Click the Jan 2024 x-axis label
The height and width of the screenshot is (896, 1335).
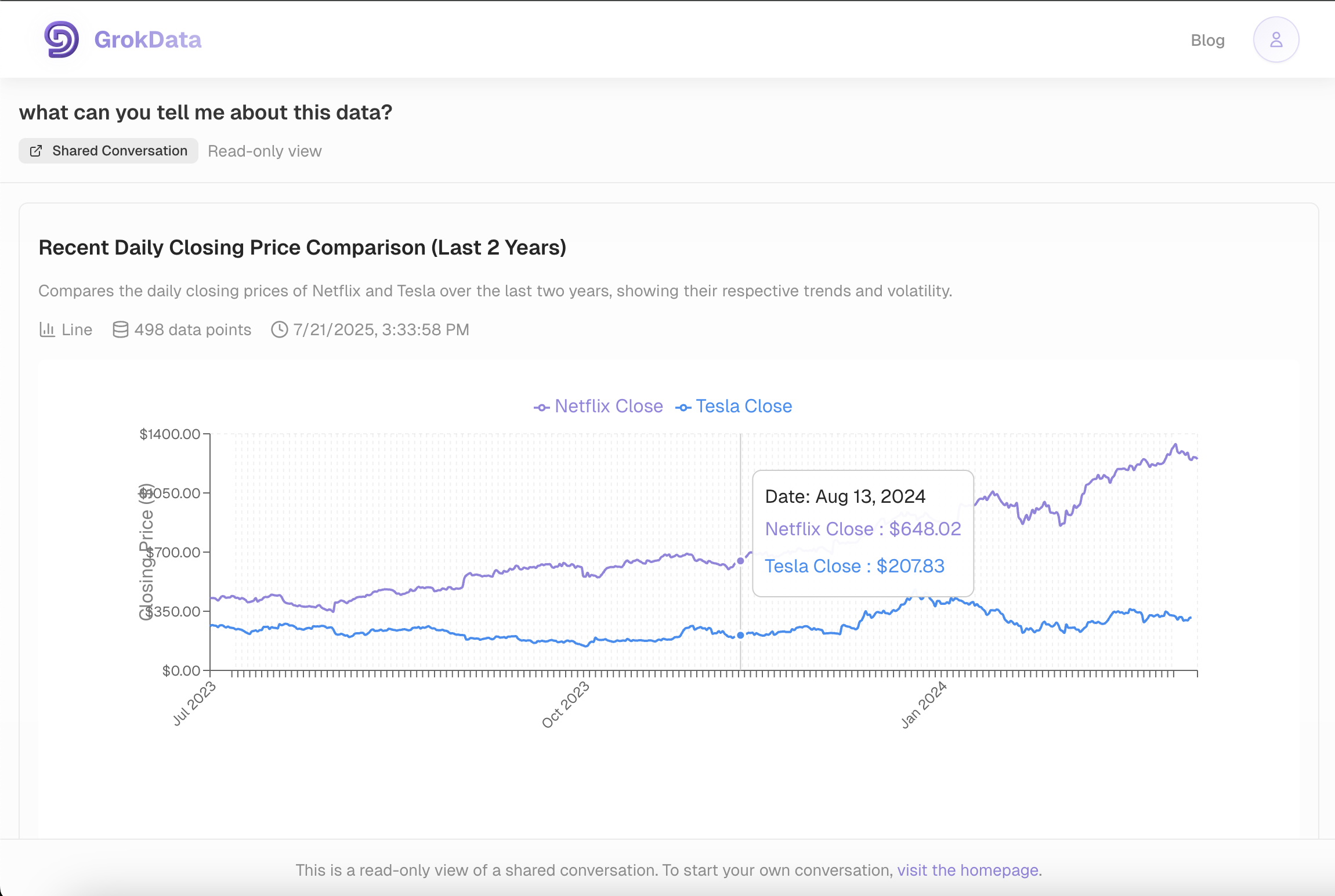pos(924,705)
